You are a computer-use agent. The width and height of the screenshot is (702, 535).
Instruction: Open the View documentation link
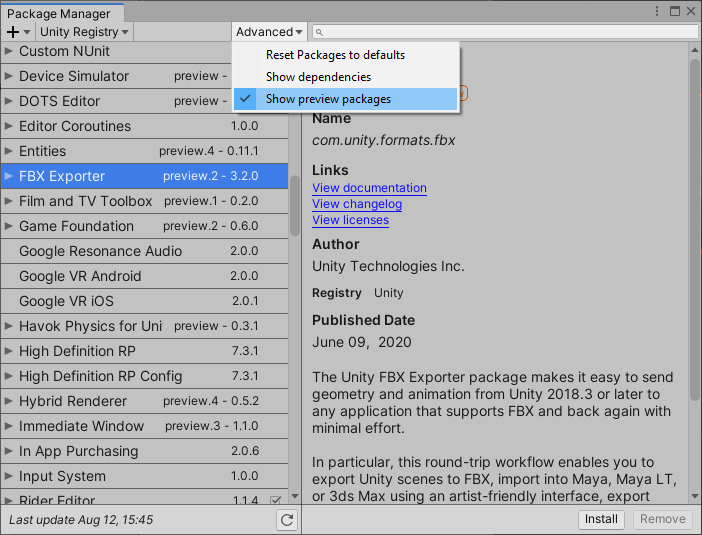point(369,188)
